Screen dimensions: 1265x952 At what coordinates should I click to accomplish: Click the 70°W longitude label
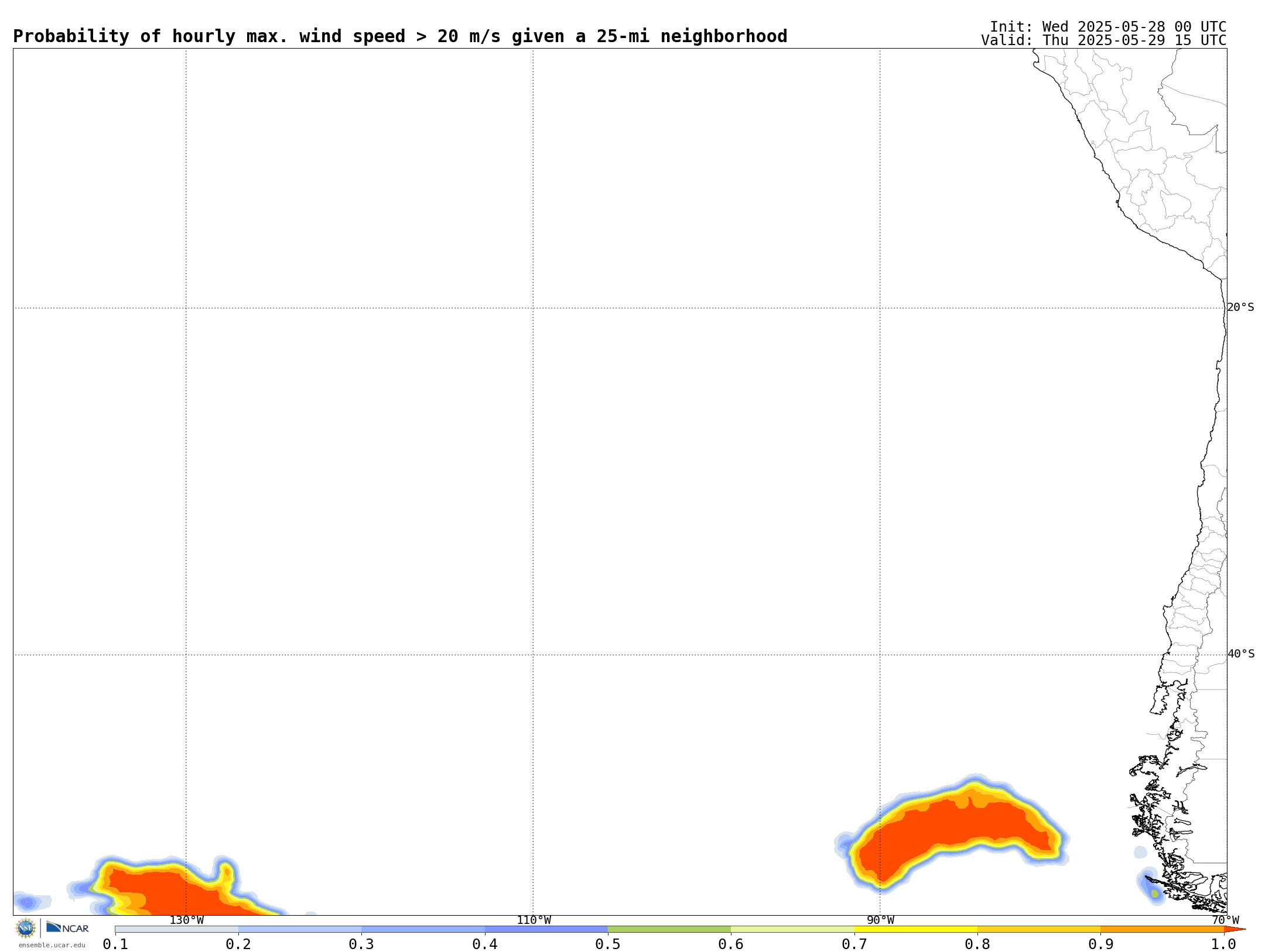[1225, 920]
